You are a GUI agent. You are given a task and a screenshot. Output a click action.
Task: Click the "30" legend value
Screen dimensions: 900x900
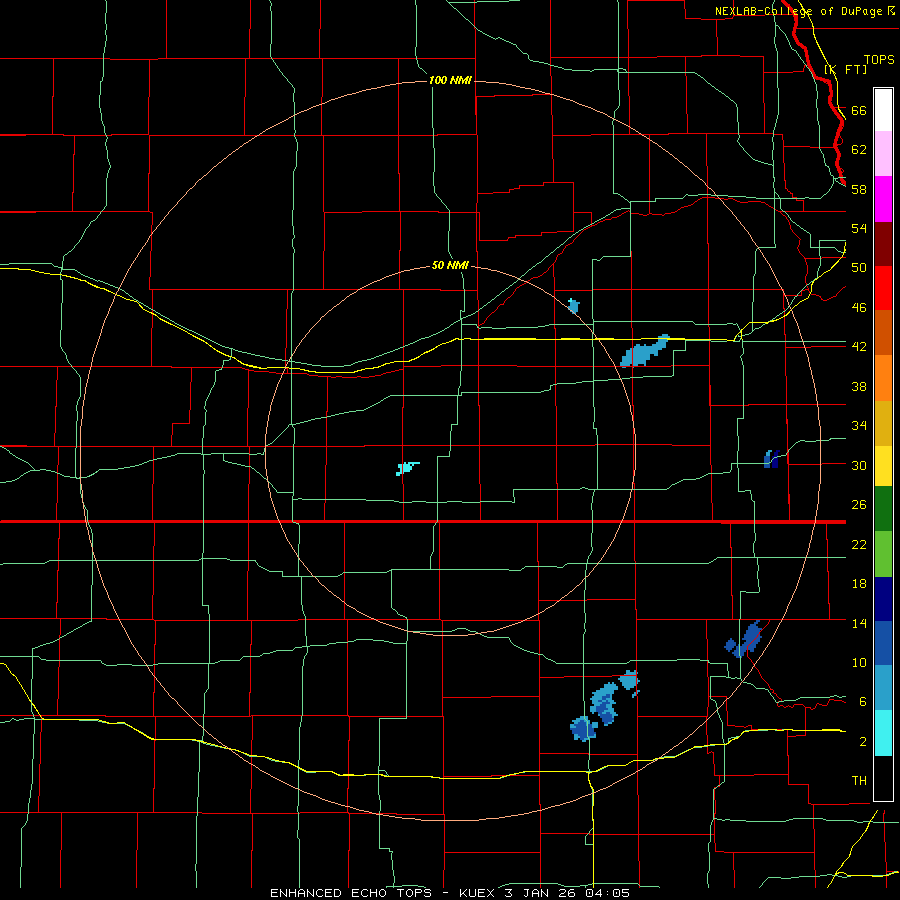pos(859,465)
